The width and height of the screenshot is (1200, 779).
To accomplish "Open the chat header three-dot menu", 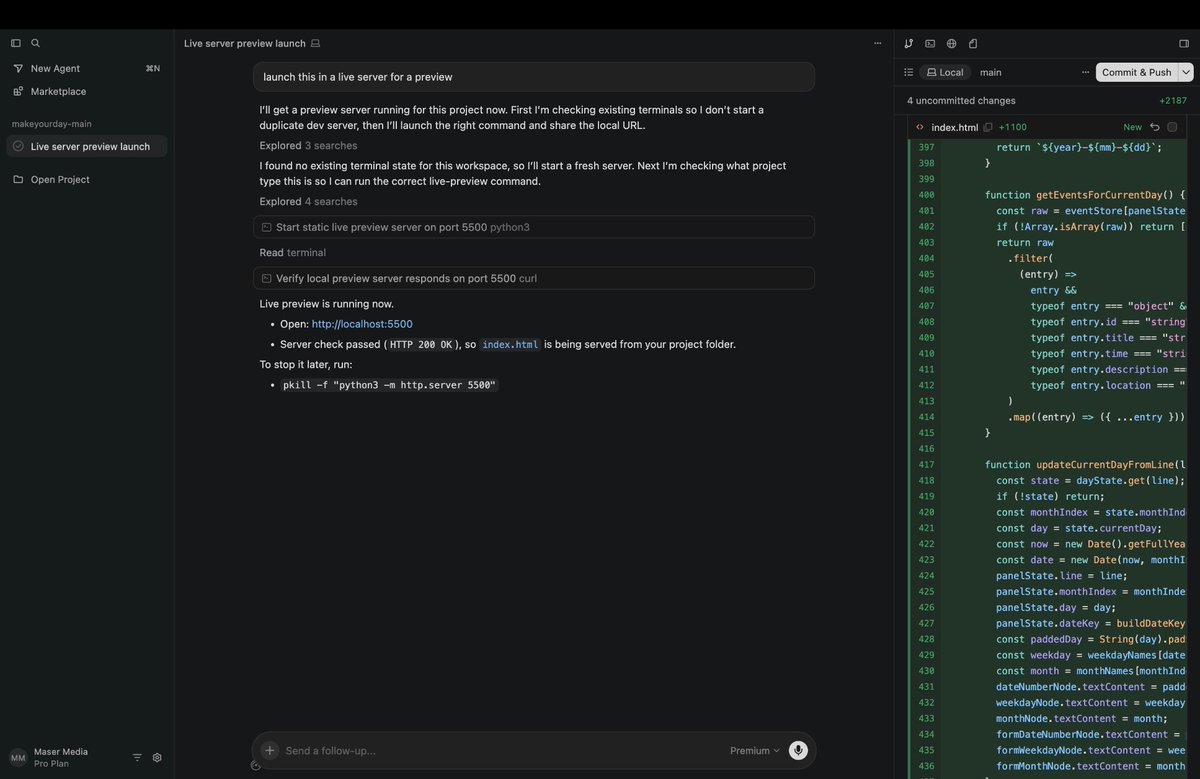I will 878,43.
